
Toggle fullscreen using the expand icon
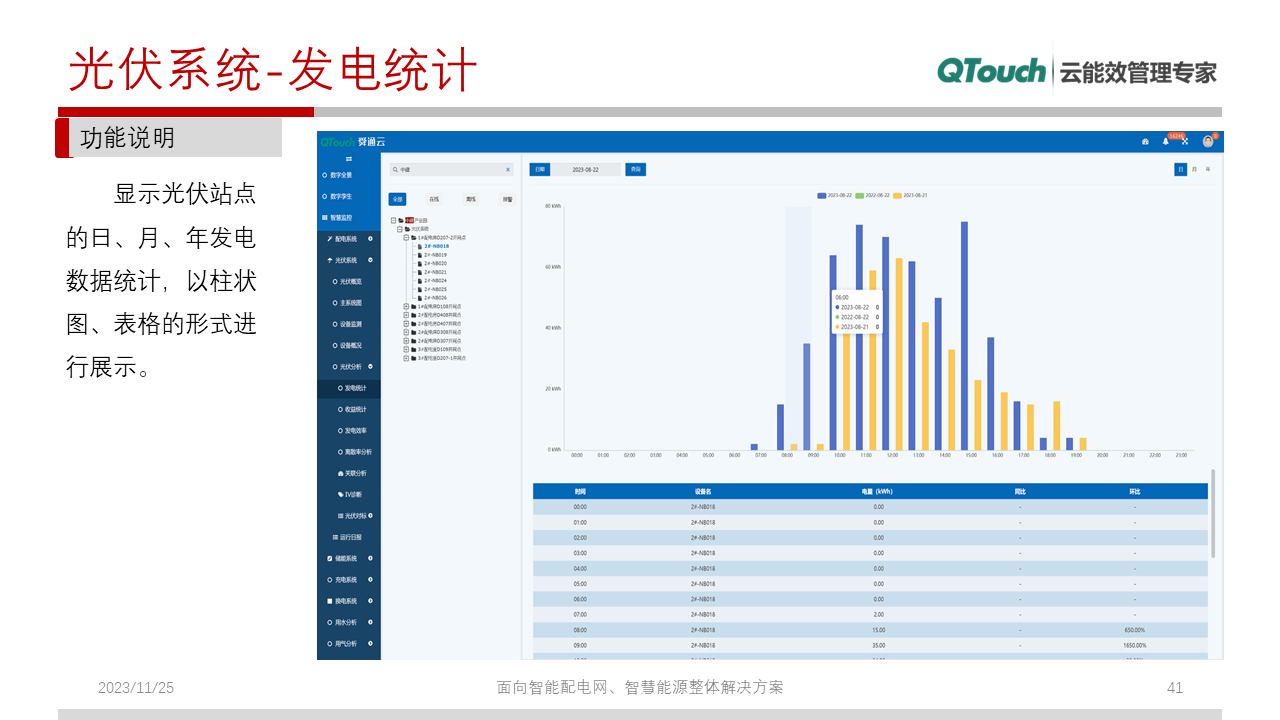pyautogui.click(x=1185, y=142)
